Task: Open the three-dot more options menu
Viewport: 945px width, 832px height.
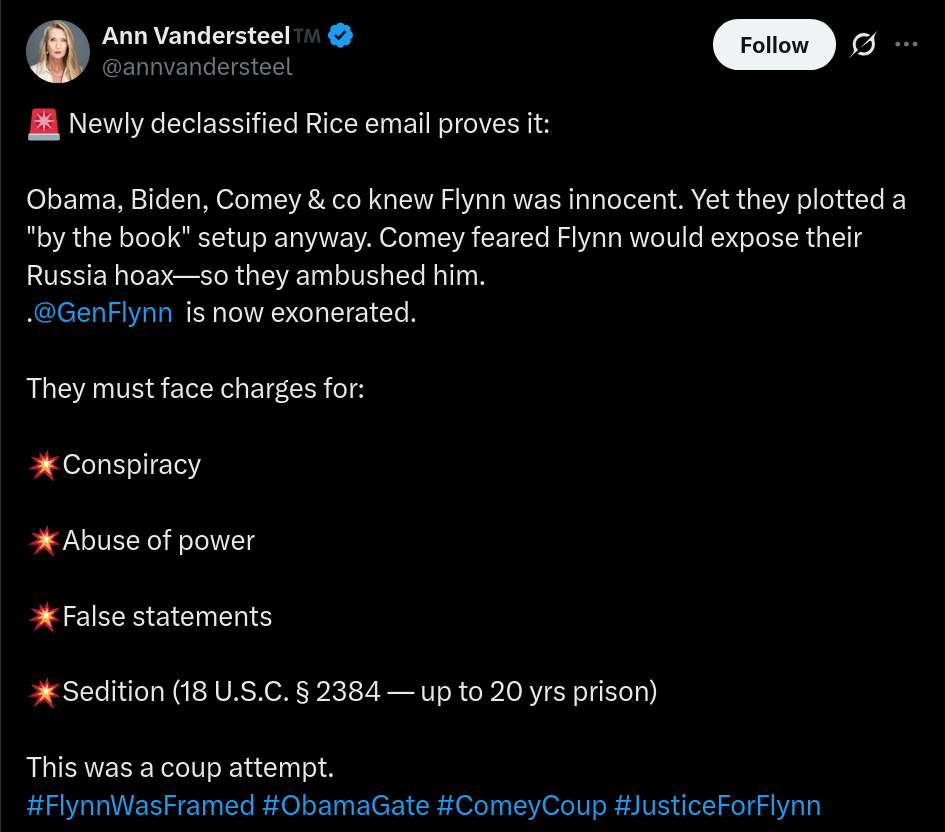Action: click(x=906, y=44)
